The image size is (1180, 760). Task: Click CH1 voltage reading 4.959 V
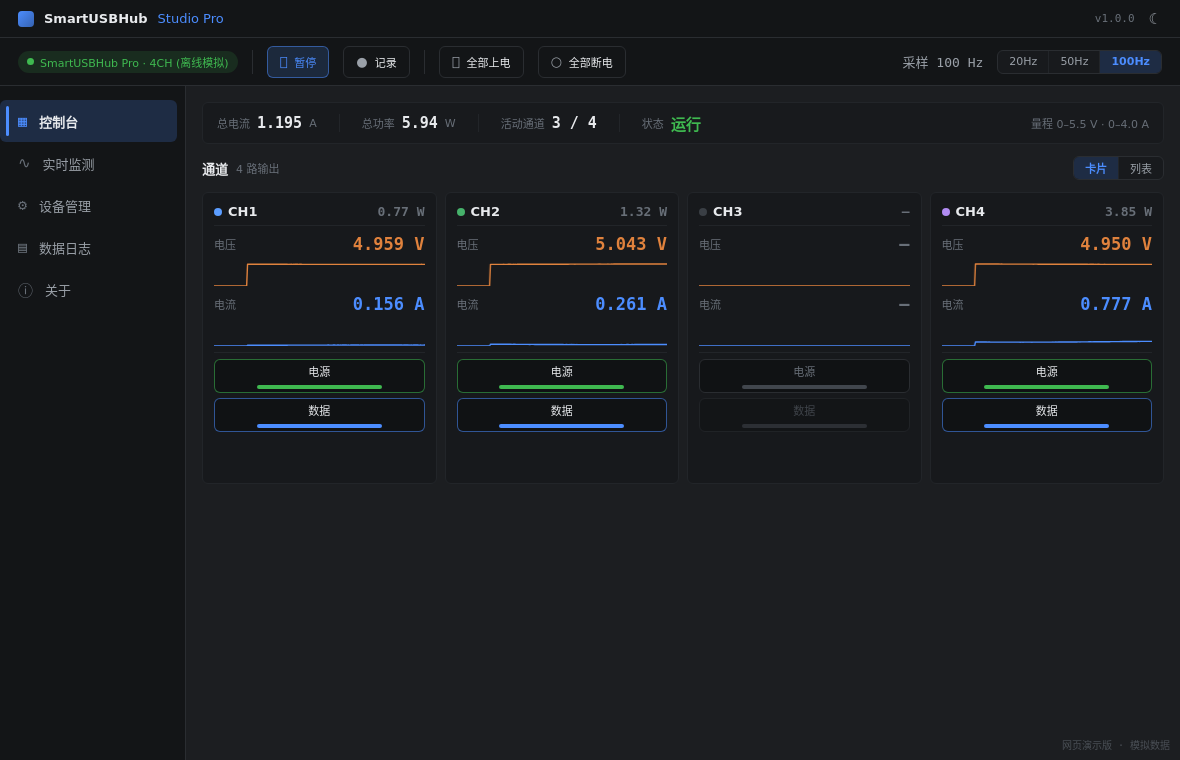pos(388,244)
